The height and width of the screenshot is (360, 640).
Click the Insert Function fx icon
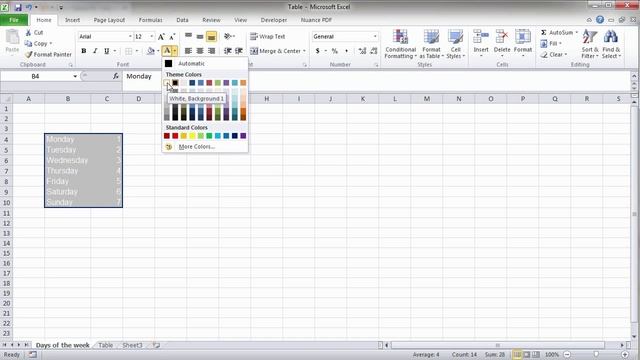click(116, 76)
